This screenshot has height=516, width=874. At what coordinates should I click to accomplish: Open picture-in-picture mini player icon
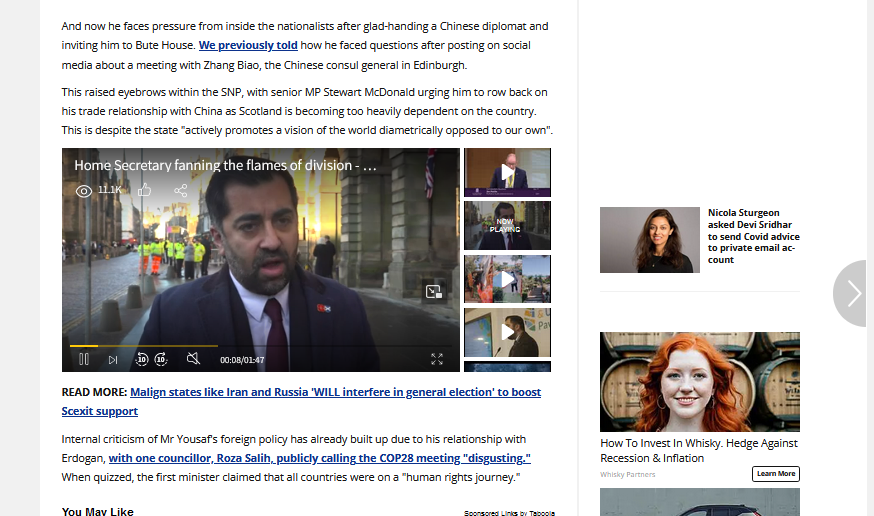[434, 291]
